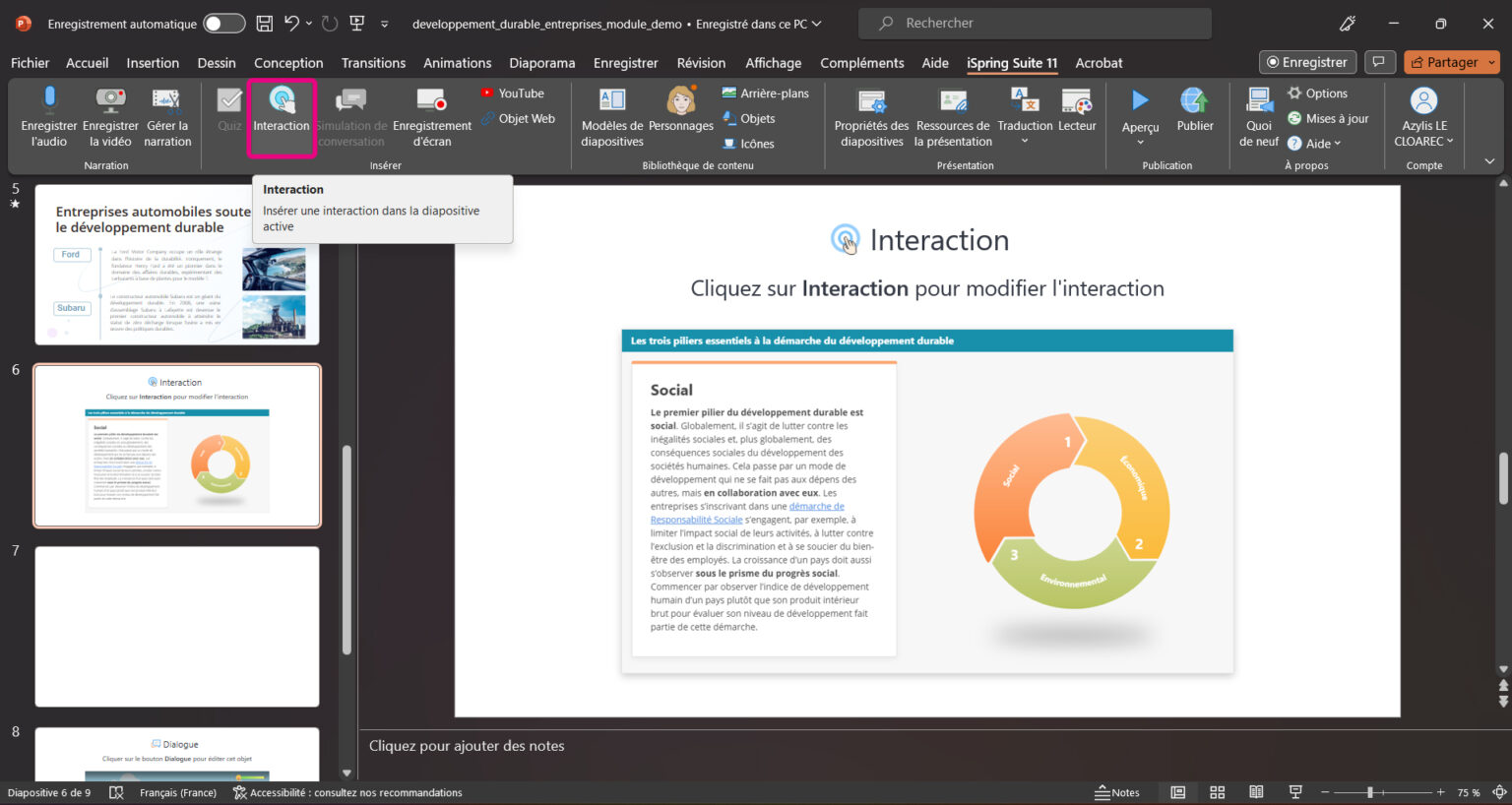Select the empty slide 7 thumbnail
Image resolution: width=1512 pixels, height=805 pixels.
click(x=177, y=626)
